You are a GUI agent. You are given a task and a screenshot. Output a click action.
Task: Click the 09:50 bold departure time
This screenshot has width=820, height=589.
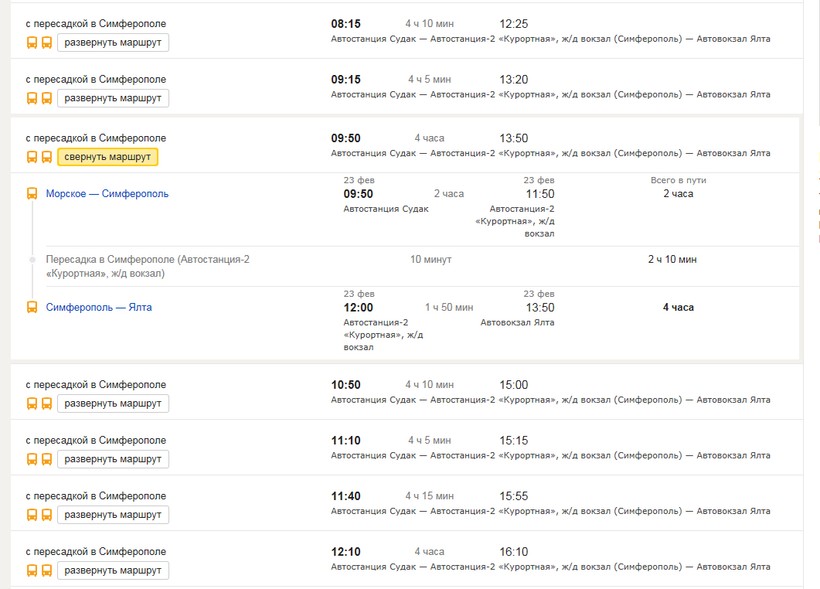point(346,138)
